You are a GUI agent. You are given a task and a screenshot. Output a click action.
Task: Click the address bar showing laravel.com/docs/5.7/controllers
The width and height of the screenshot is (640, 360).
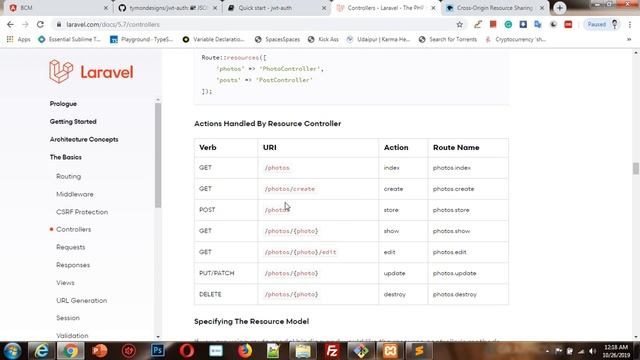[x=253, y=24]
